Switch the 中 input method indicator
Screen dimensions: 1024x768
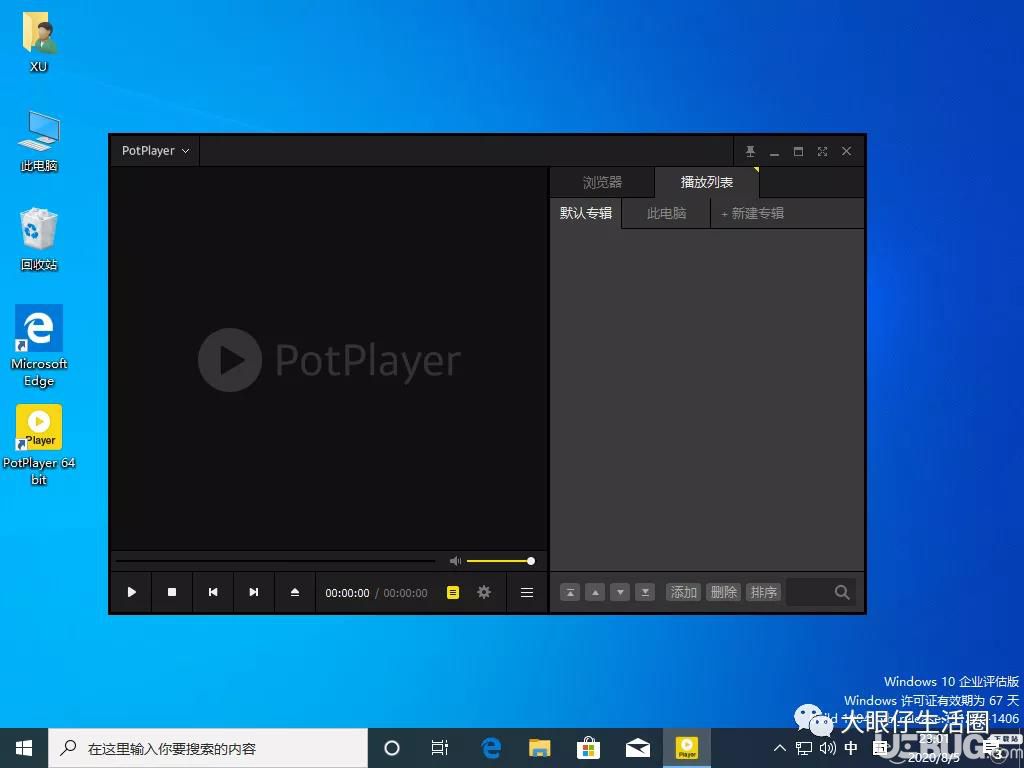pyautogui.click(x=851, y=748)
